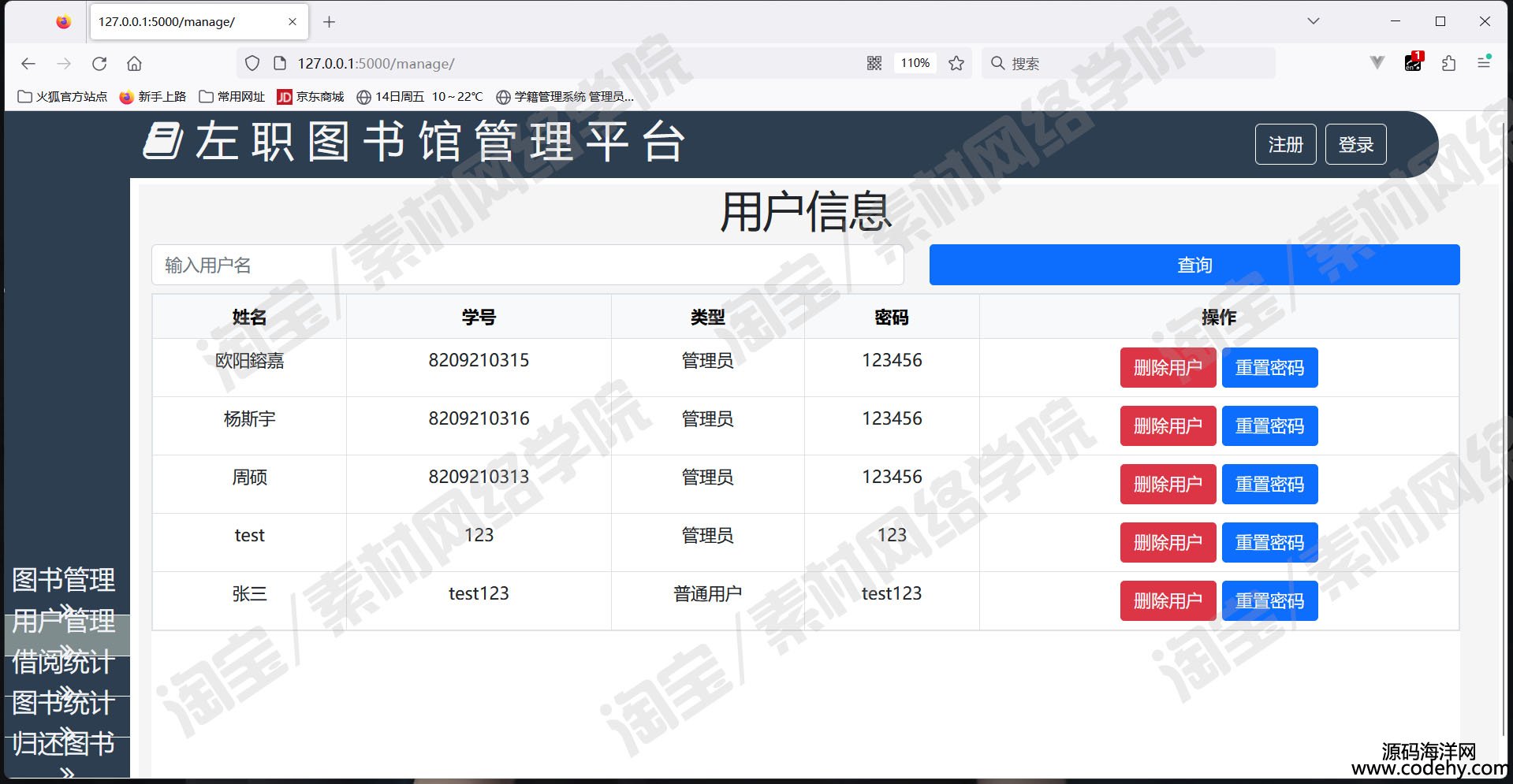Open the 14日周五 weather bookmark
This screenshot has width=1513, height=784.
point(419,97)
